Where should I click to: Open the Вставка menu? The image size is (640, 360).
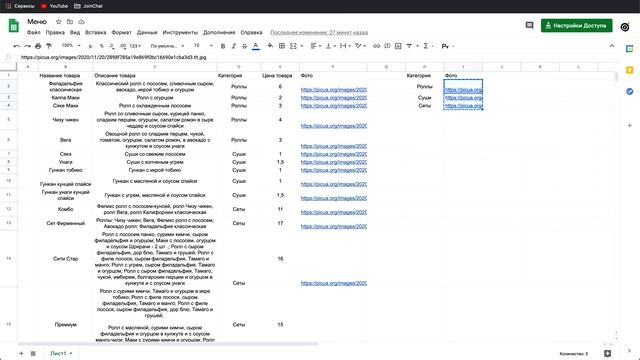[96, 32]
